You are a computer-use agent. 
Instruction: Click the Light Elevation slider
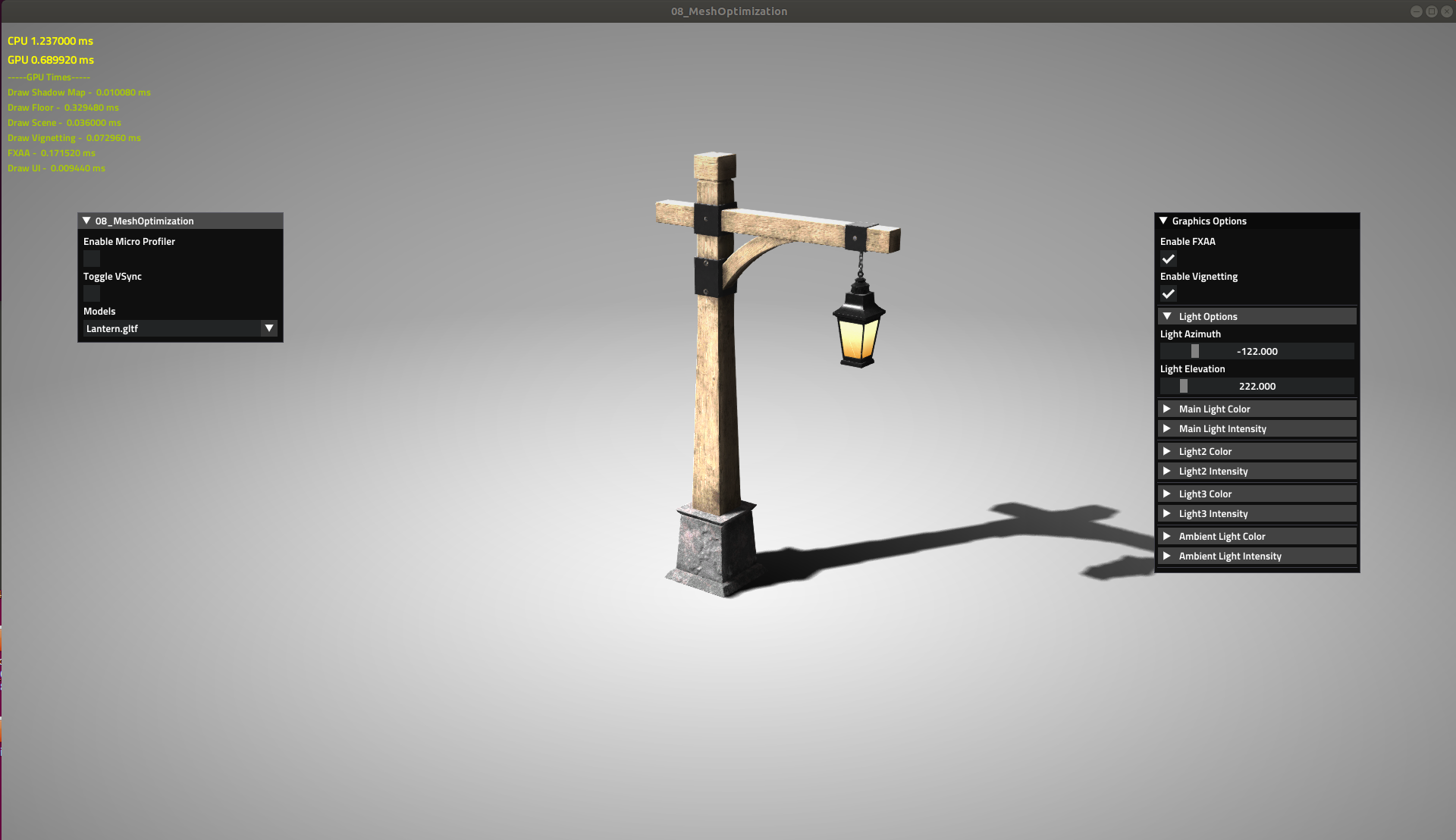[1257, 386]
